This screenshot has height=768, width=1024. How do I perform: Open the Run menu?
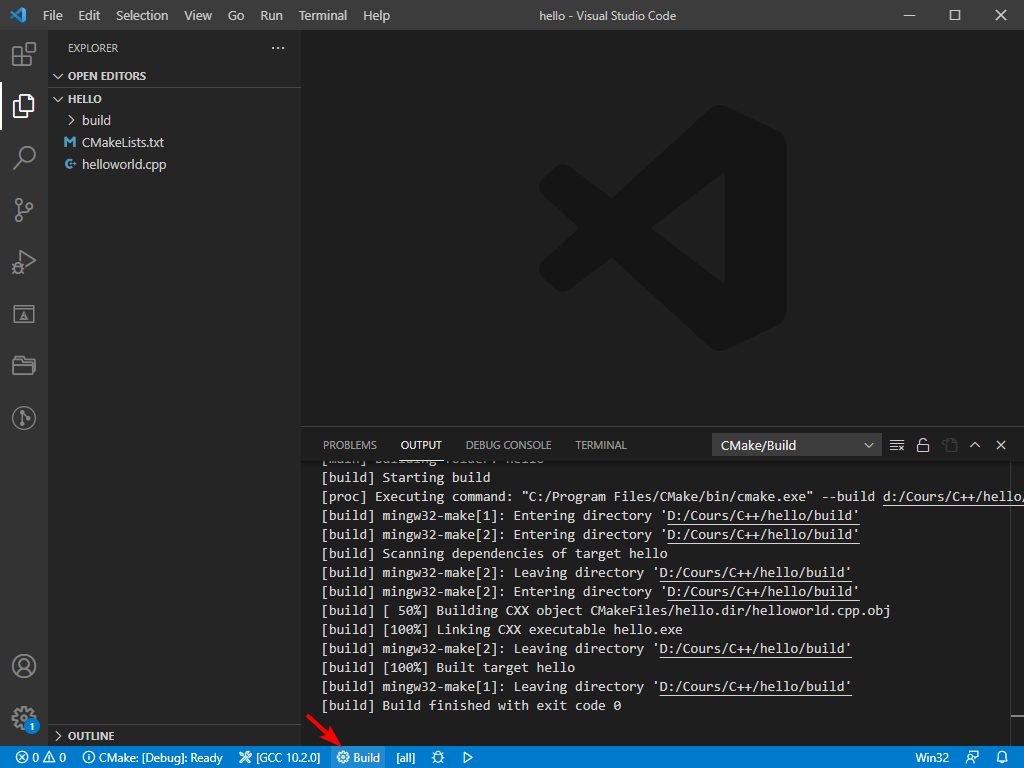click(271, 15)
